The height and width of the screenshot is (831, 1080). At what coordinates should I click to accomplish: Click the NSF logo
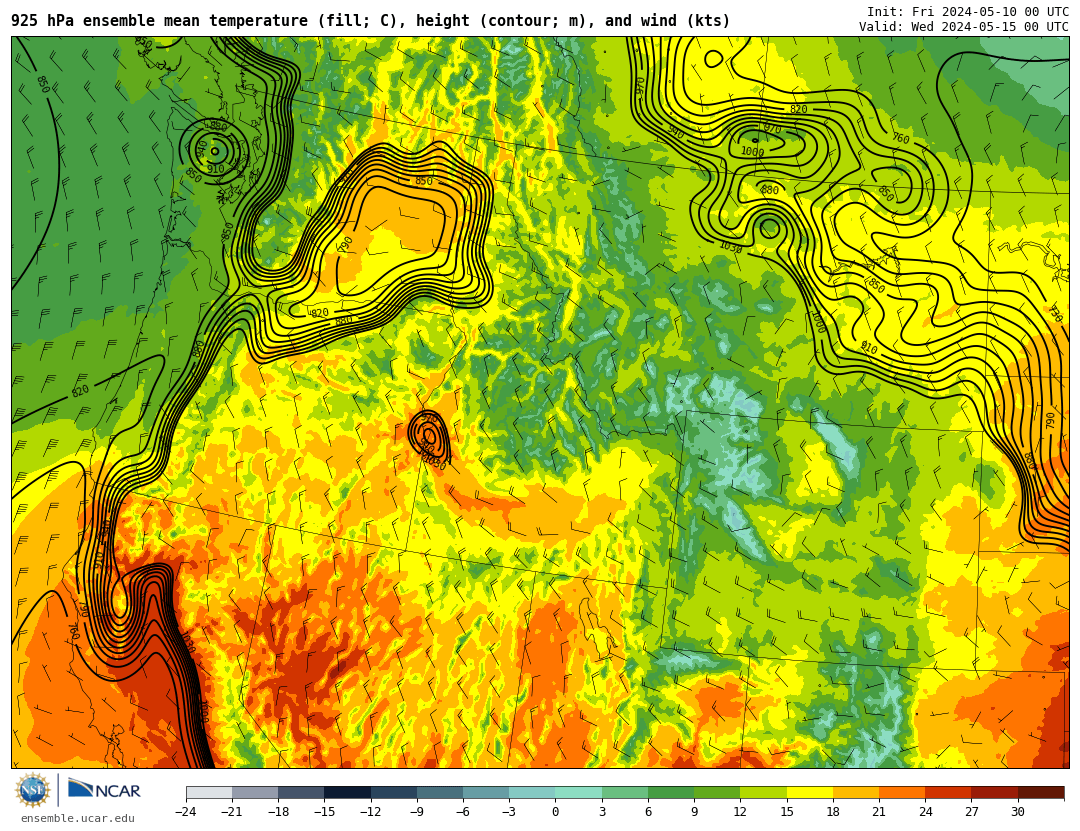(x=32, y=790)
